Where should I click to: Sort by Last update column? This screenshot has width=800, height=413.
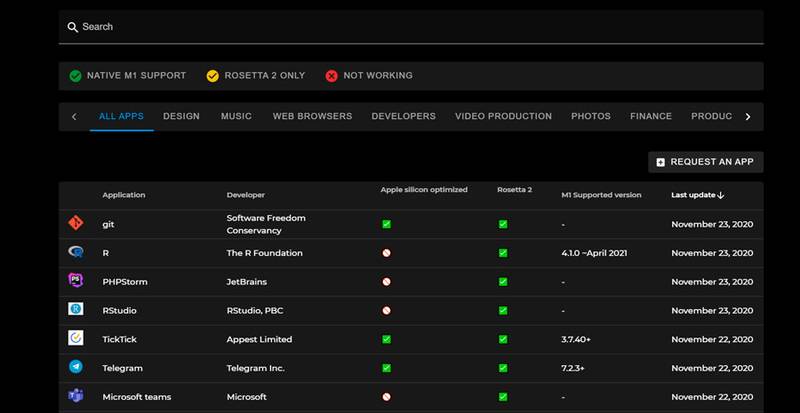coord(697,195)
